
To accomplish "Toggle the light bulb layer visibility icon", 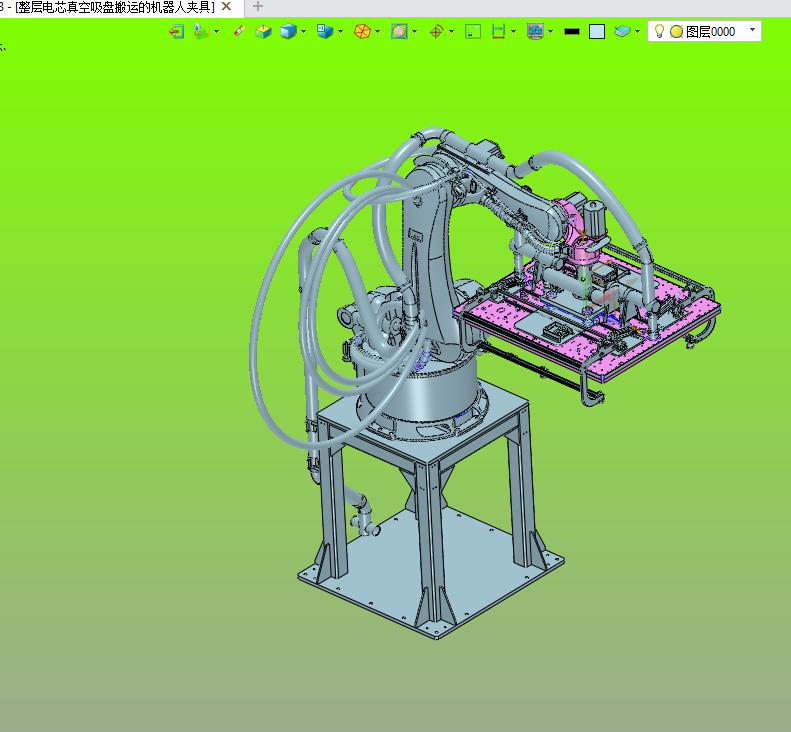I will coord(659,31).
